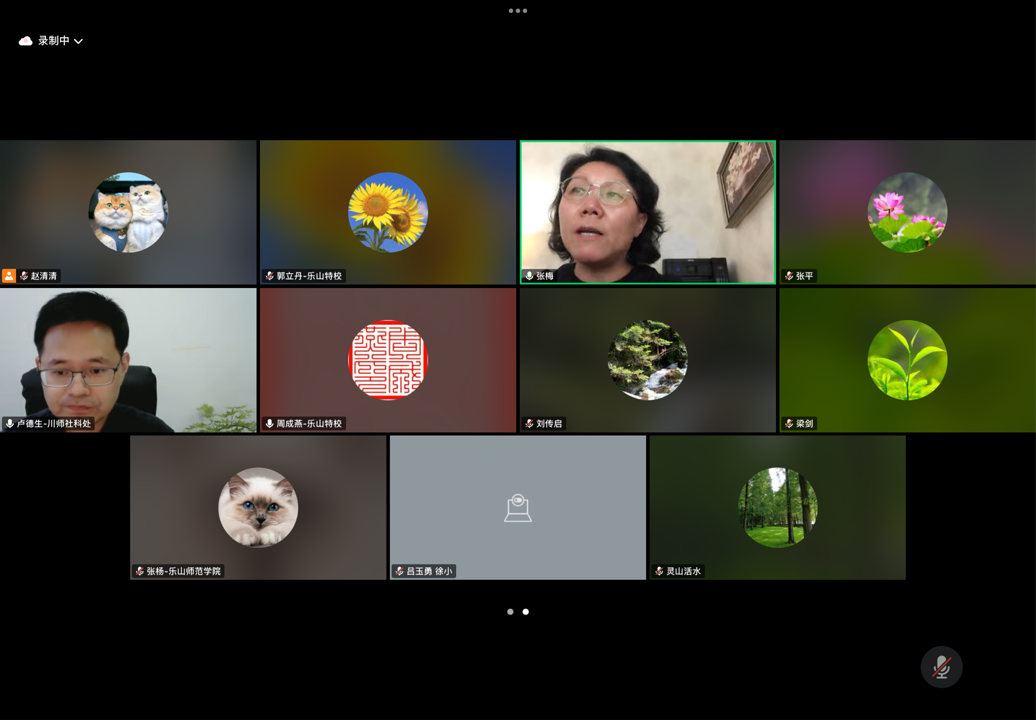Click the green sprout avatar of 梁剑
The width and height of the screenshot is (1036, 720).
pyautogui.click(x=907, y=360)
